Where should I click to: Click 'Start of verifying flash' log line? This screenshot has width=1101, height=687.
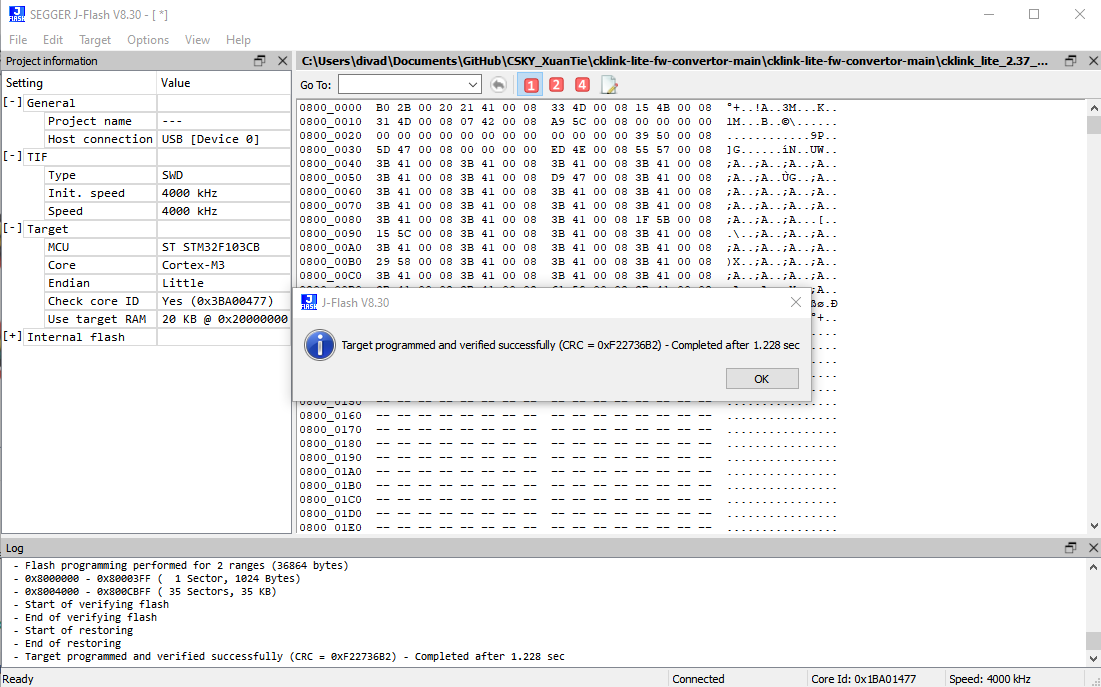[x=91, y=604]
